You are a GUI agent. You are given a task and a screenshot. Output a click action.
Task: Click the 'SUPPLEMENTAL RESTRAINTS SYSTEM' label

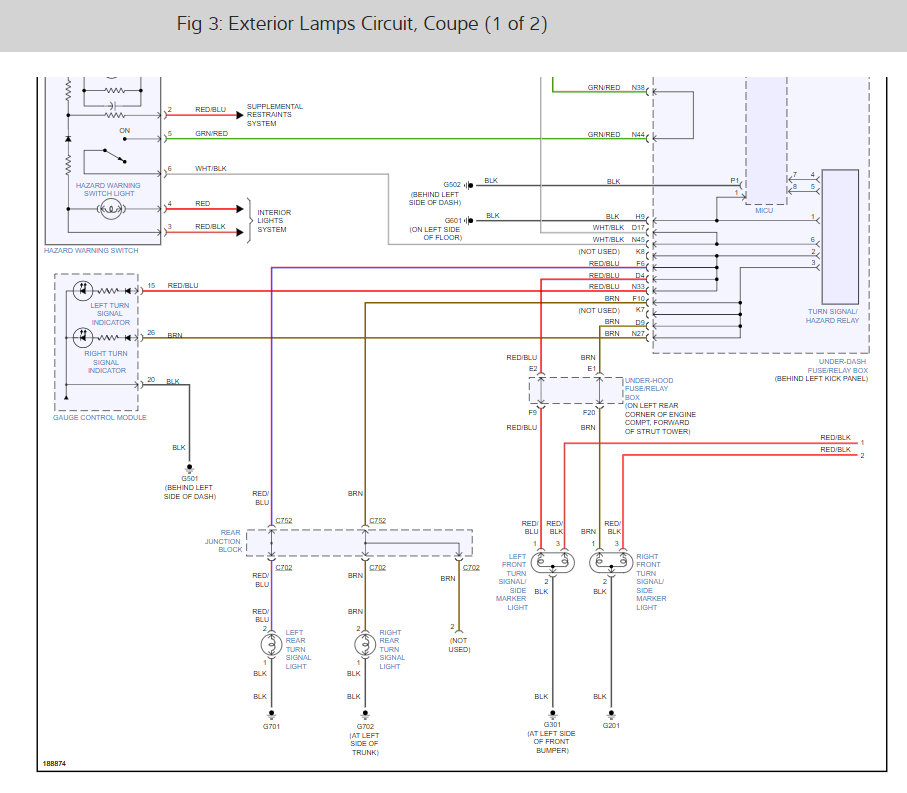click(275, 115)
